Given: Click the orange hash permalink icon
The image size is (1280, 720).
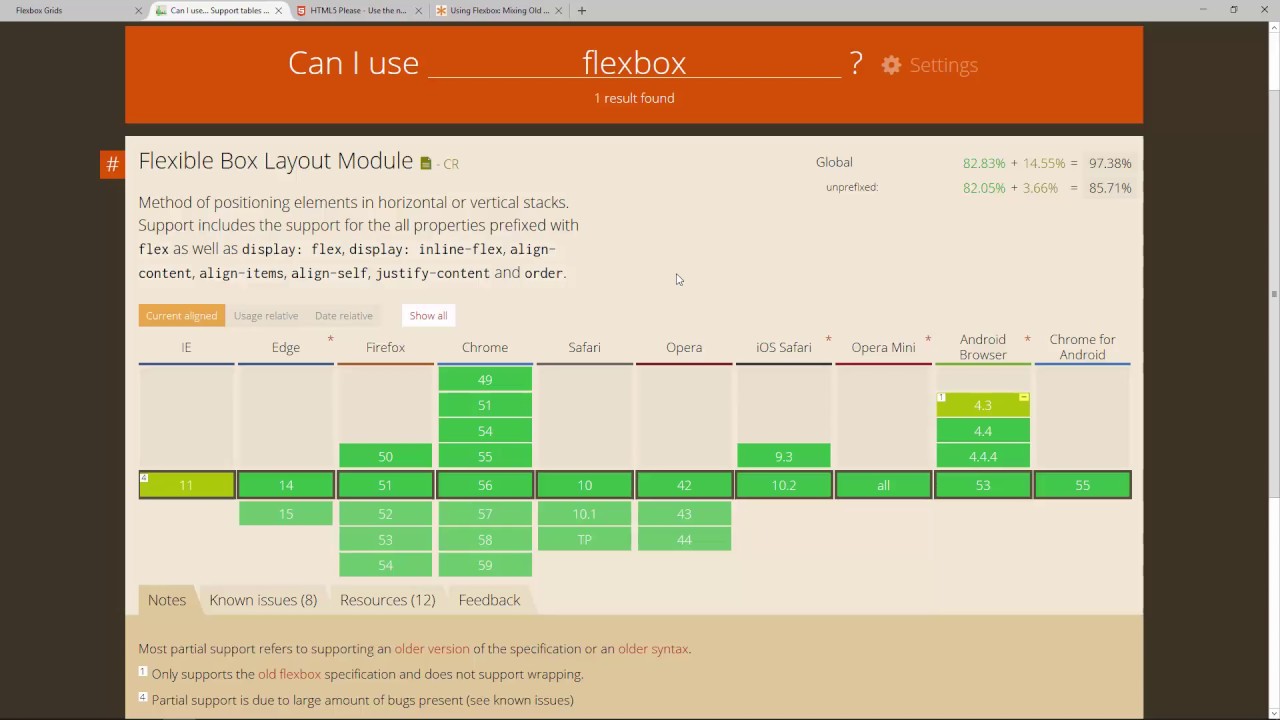Looking at the screenshot, I should coord(112,164).
